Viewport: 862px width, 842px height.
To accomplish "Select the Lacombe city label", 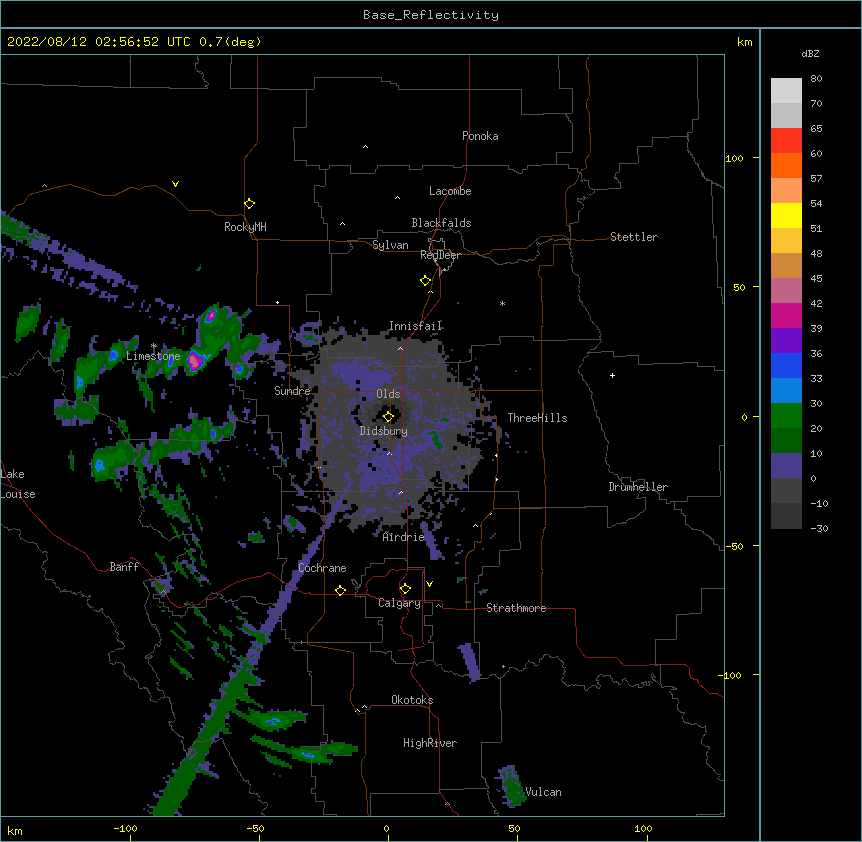I will (x=450, y=191).
